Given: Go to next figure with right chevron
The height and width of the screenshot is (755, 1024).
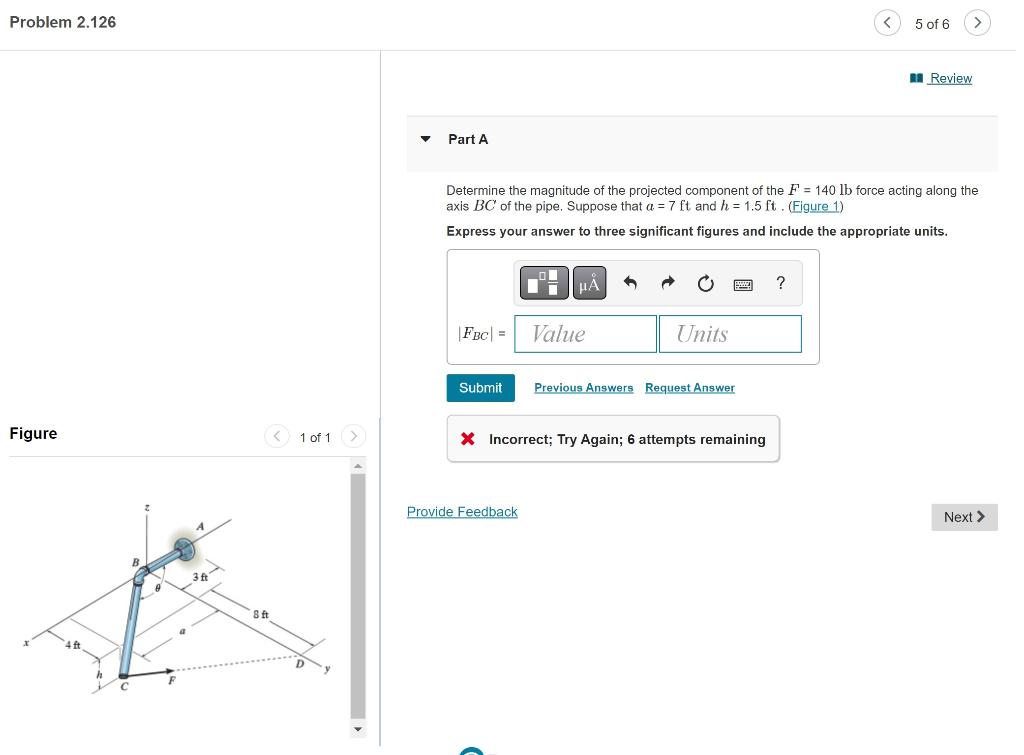Looking at the screenshot, I should pos(354,436).
